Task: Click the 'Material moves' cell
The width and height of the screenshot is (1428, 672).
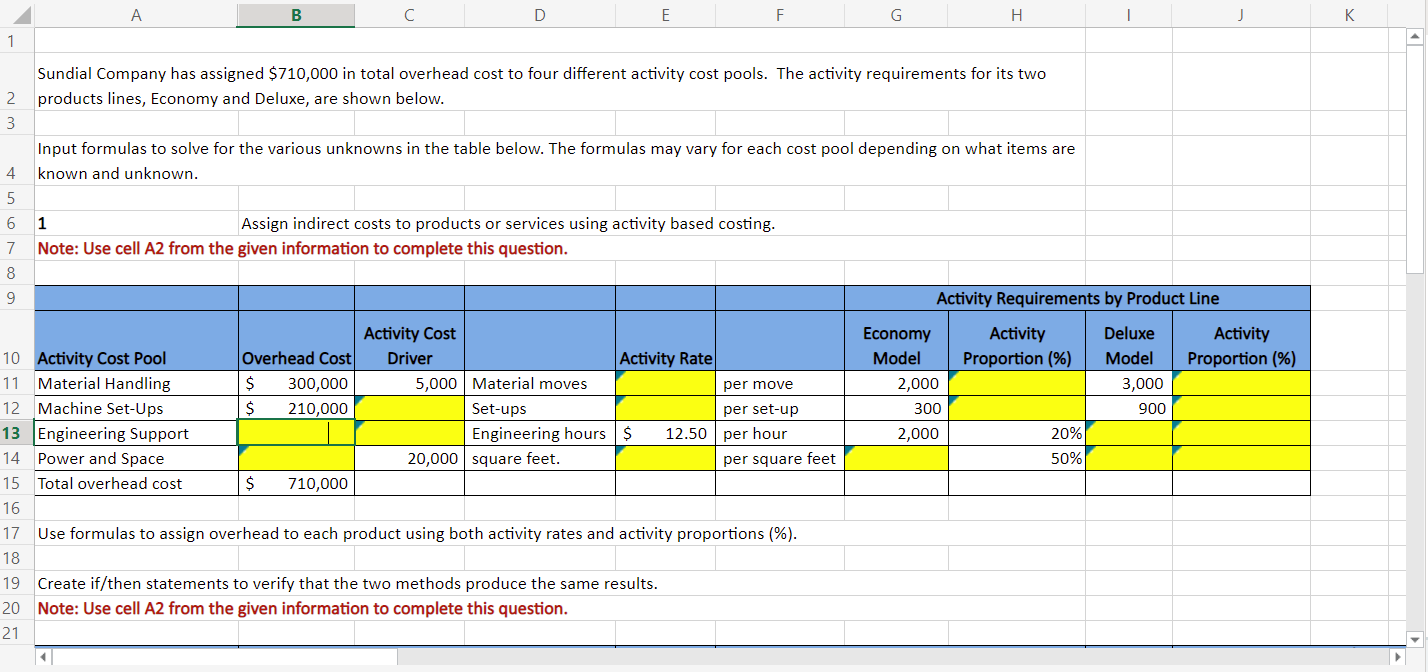Action: (540, 383)
